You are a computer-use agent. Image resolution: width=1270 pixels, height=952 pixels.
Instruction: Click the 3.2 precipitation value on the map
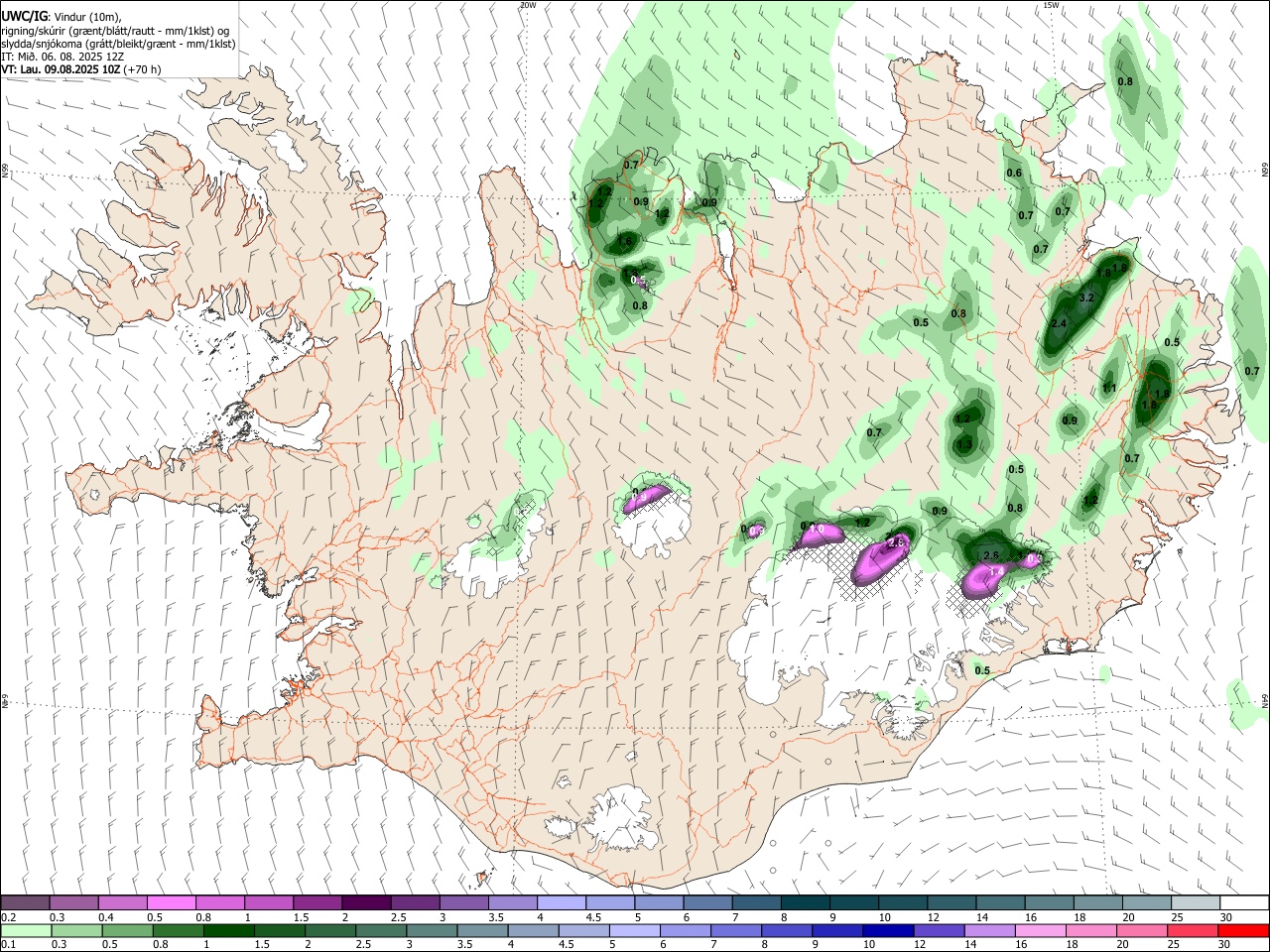pos(1085,297)
